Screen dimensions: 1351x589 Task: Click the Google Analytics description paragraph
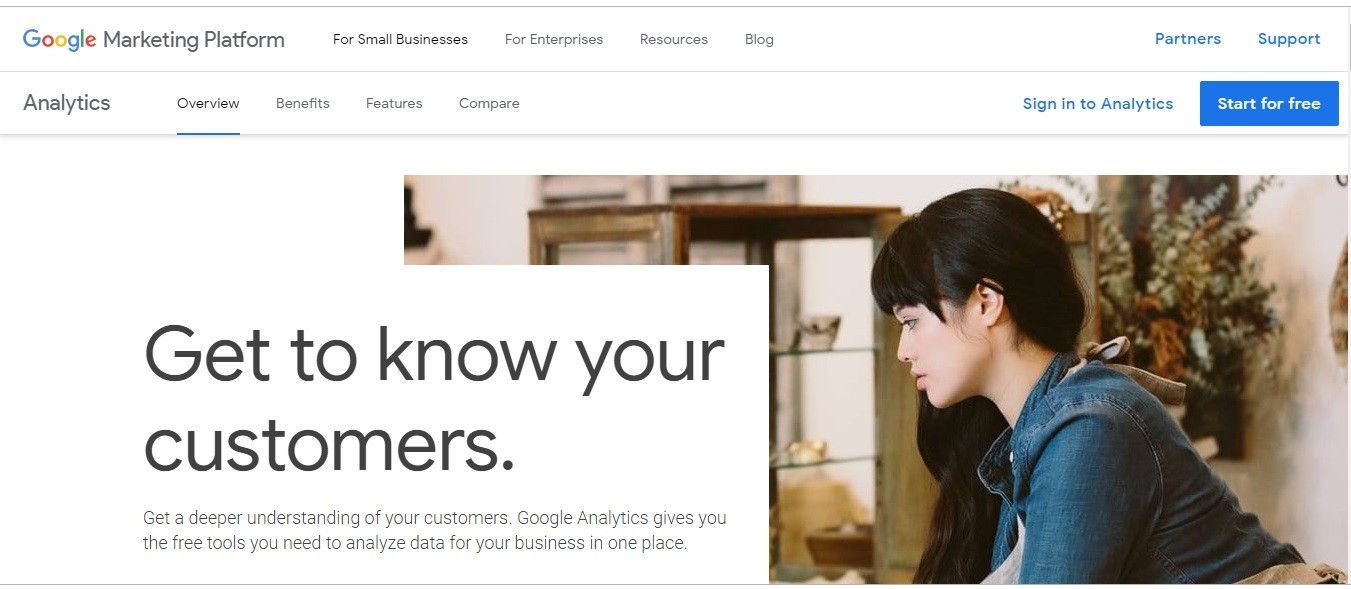[435, 531]
